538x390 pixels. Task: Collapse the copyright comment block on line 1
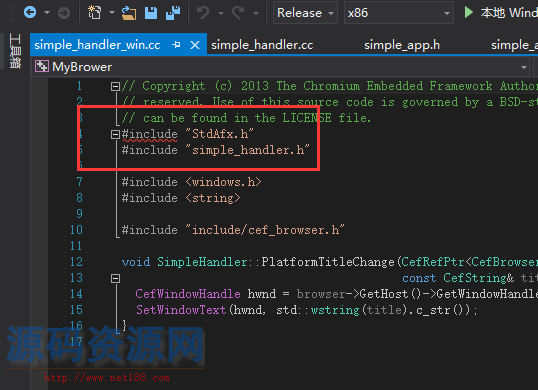(x=115, y=86)
